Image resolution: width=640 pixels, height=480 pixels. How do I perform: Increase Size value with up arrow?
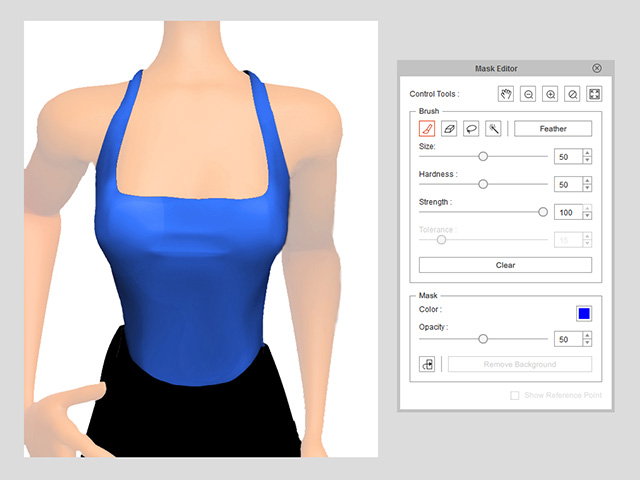point(587,153)
